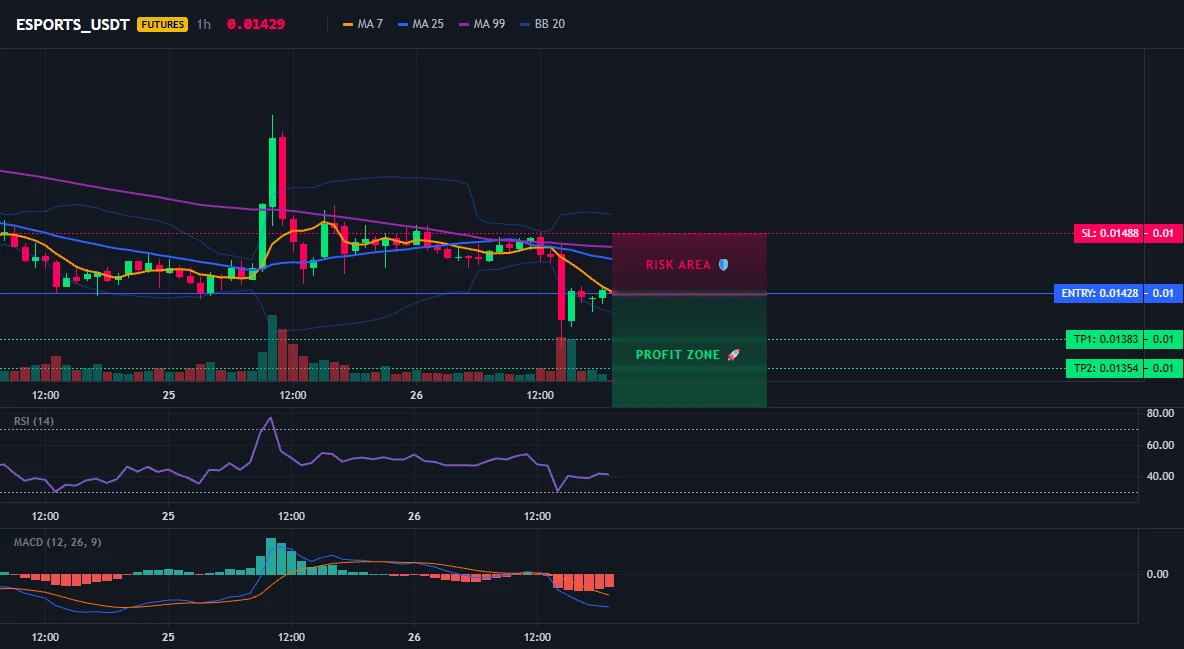Viewport: 1184px width, 649px height.
Task: Click the 60.00 RSI axis value
Action: [1160, 445]
